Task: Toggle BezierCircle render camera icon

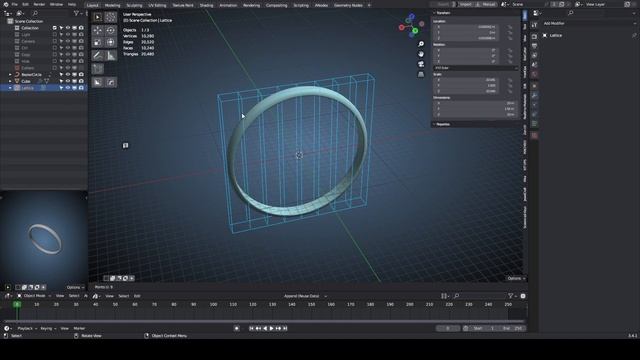Action: click(x=81, y=75)
